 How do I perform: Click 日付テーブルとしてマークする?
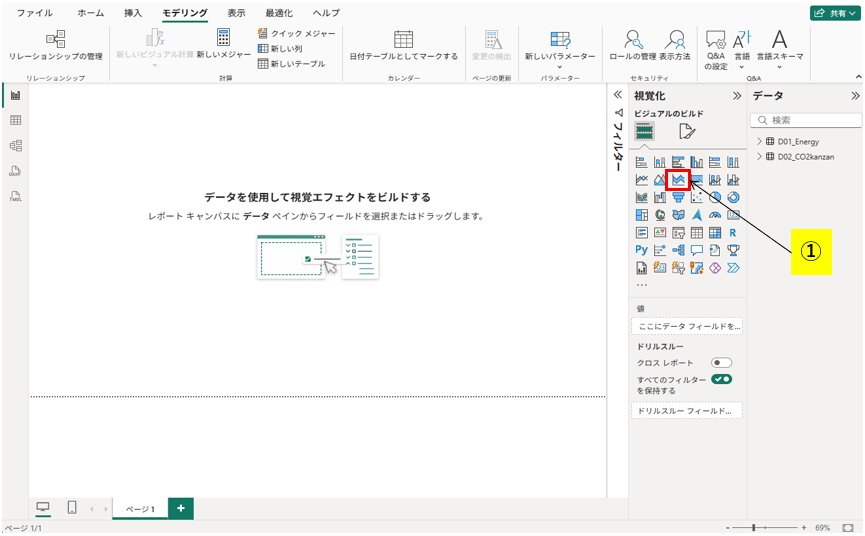coord(403,45)
